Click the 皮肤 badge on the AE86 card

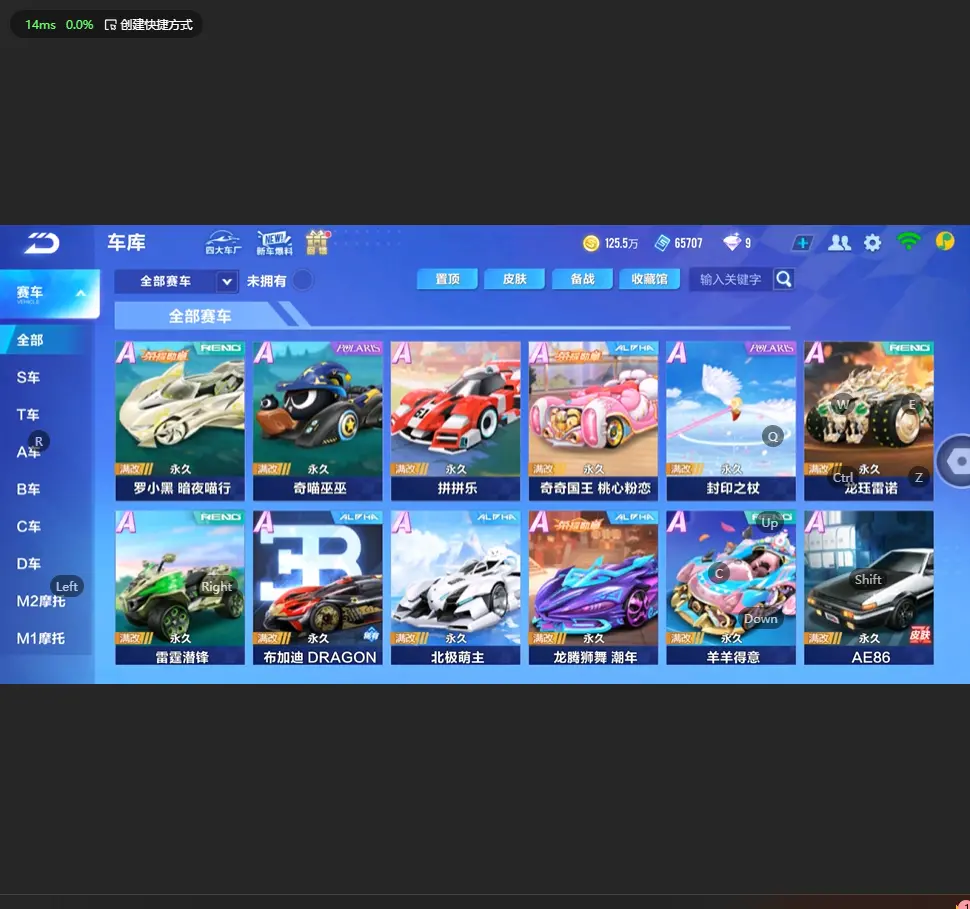pos(921,635)
